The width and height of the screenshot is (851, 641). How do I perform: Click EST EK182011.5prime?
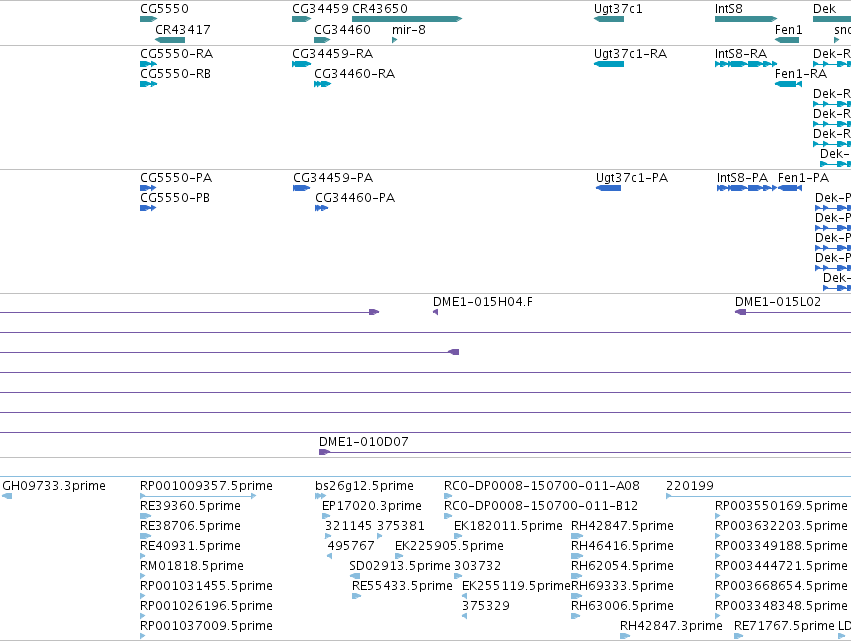pyautogui.click(x=508, y=526)
